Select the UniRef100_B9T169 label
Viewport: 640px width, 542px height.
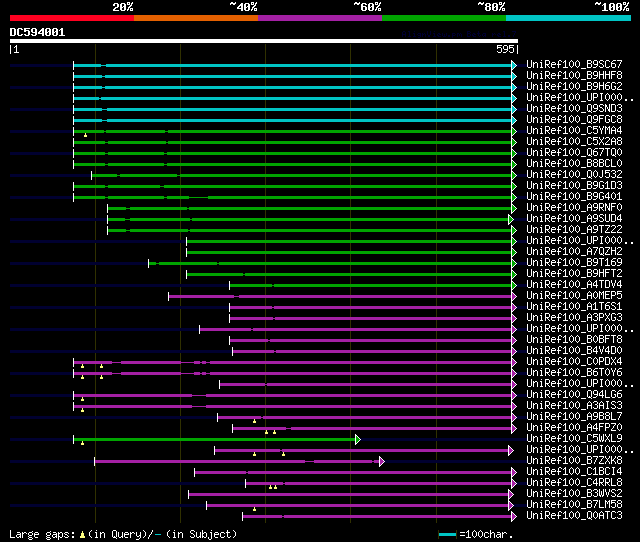(574, 263)
